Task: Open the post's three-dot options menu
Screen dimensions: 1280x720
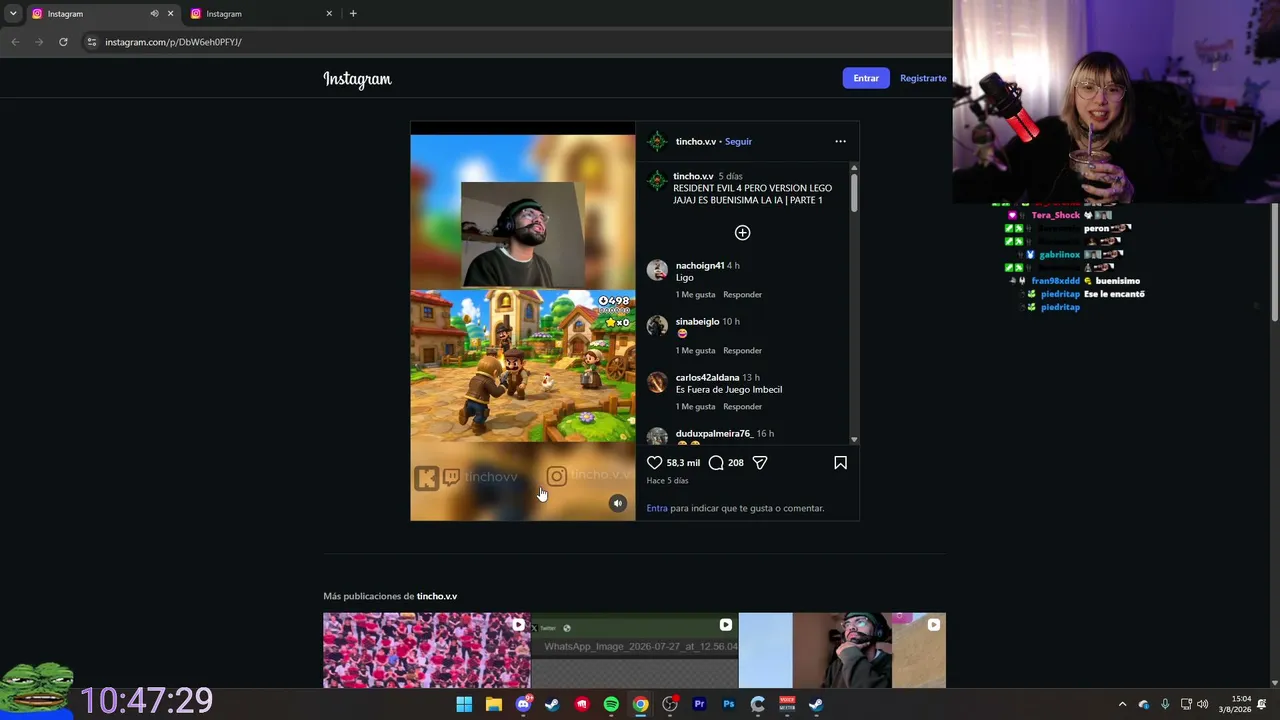Action: (840, 141)
